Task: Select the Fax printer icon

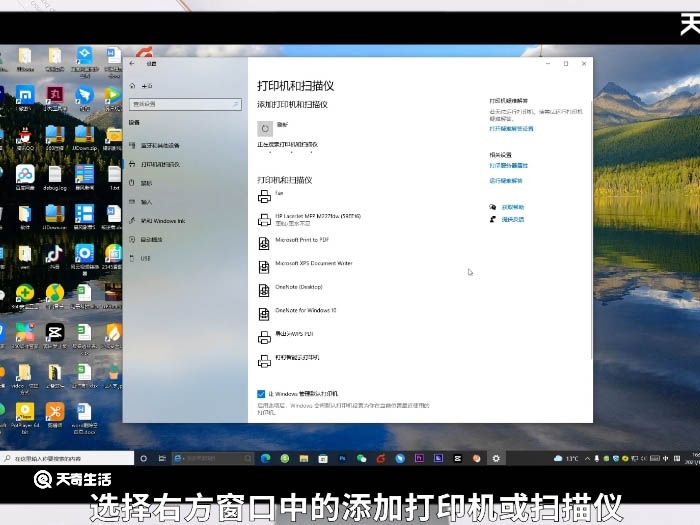Action: point(264,196)
